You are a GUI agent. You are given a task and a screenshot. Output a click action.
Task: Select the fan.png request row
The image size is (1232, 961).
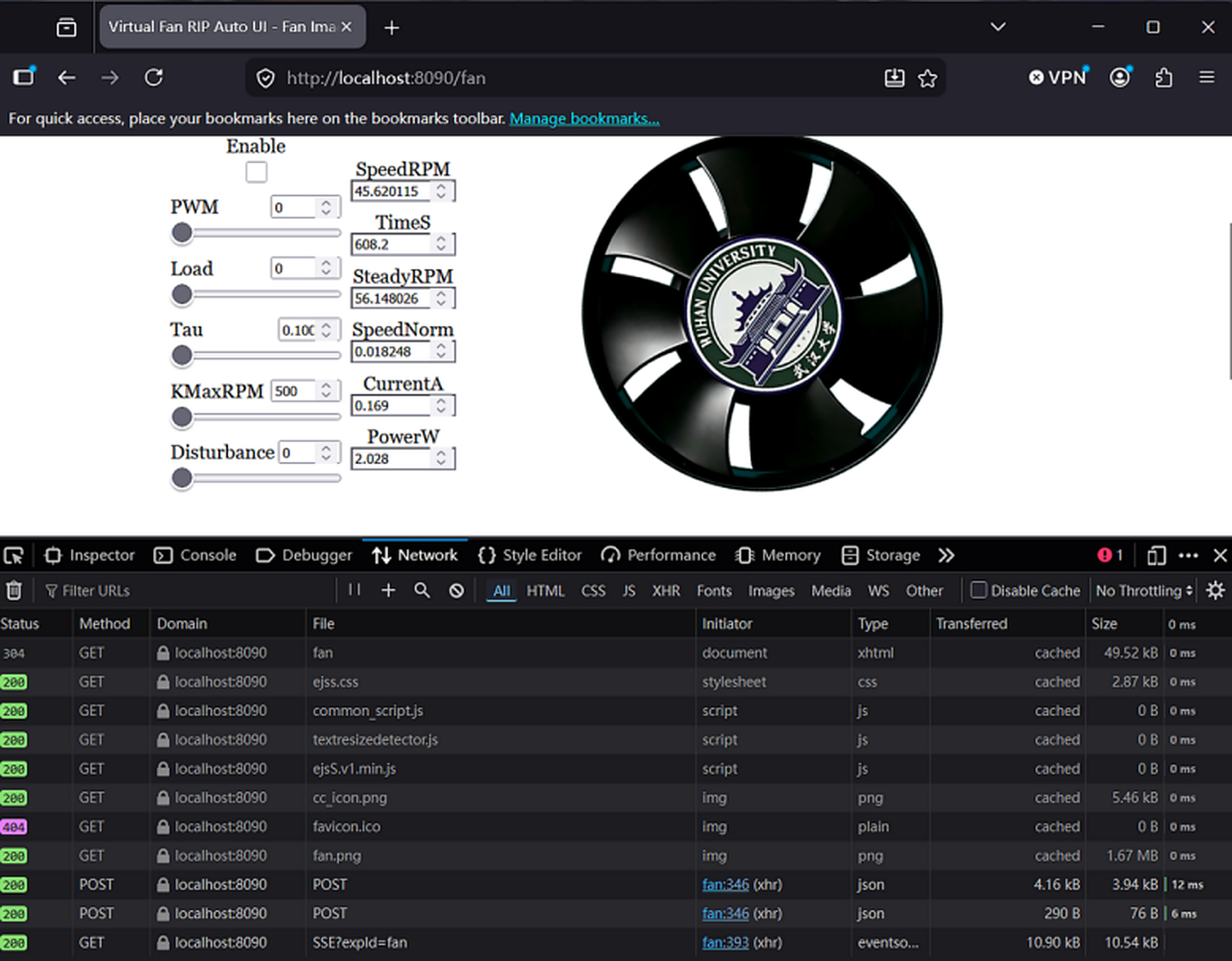tap(616, 856)
